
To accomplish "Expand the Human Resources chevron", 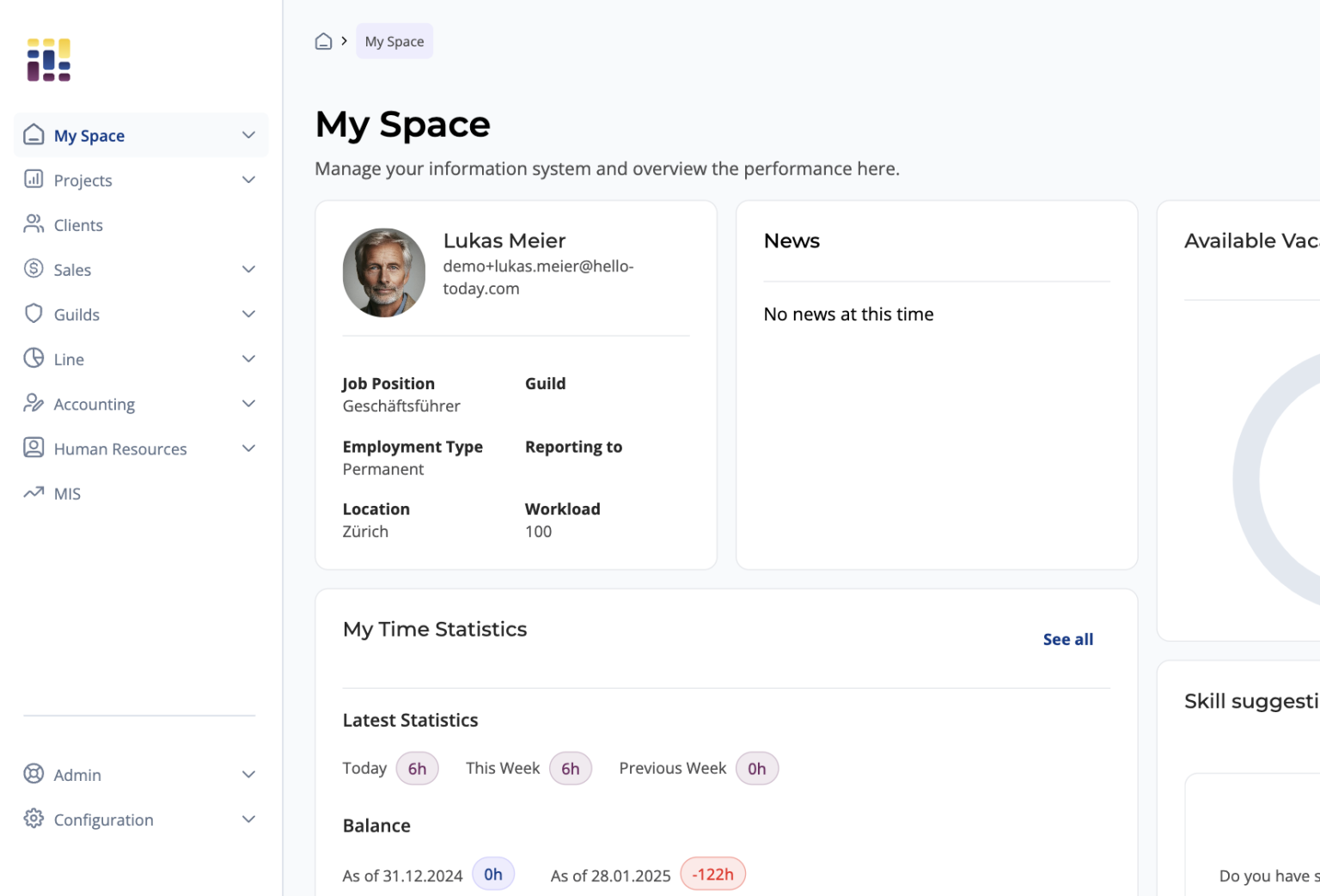I will (x=248, y=448).
